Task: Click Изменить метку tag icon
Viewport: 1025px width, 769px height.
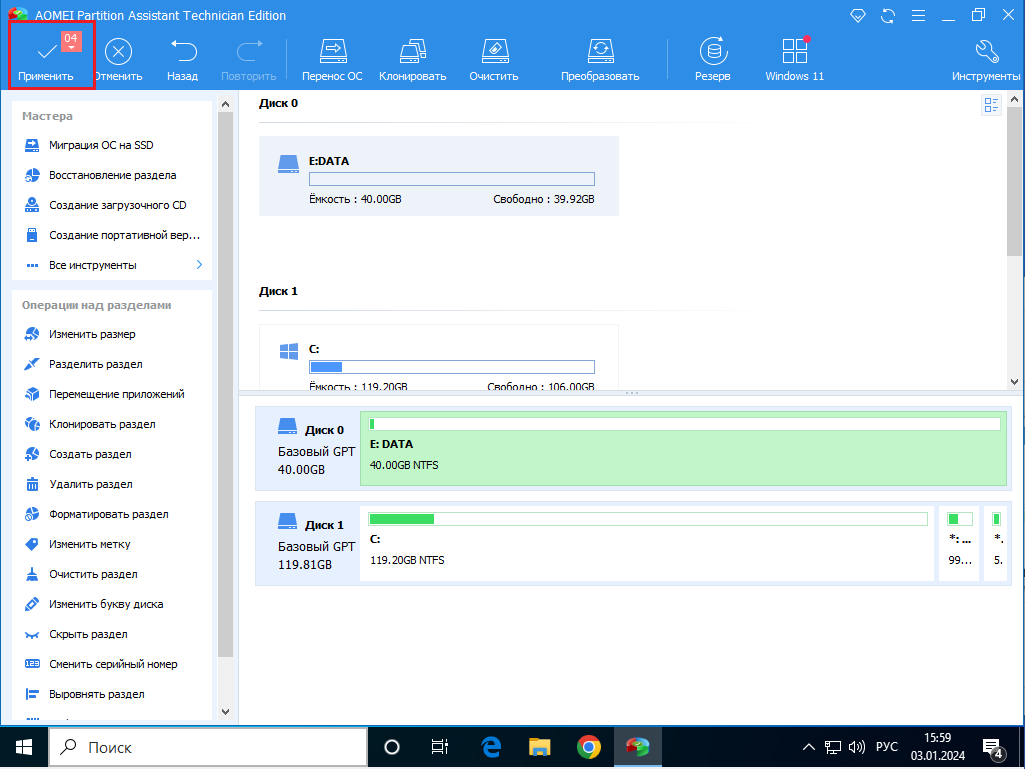Action: [x=32, y=544]
